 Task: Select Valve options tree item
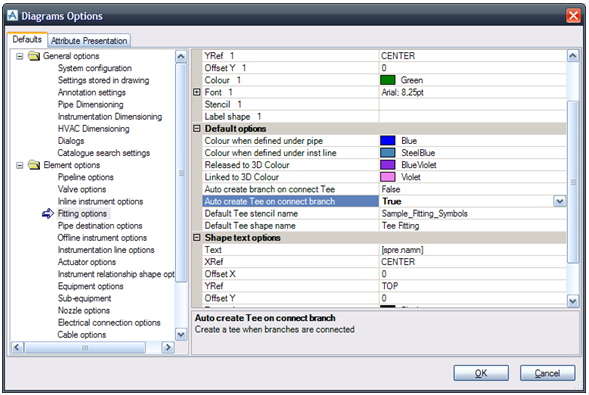(82, 189)
